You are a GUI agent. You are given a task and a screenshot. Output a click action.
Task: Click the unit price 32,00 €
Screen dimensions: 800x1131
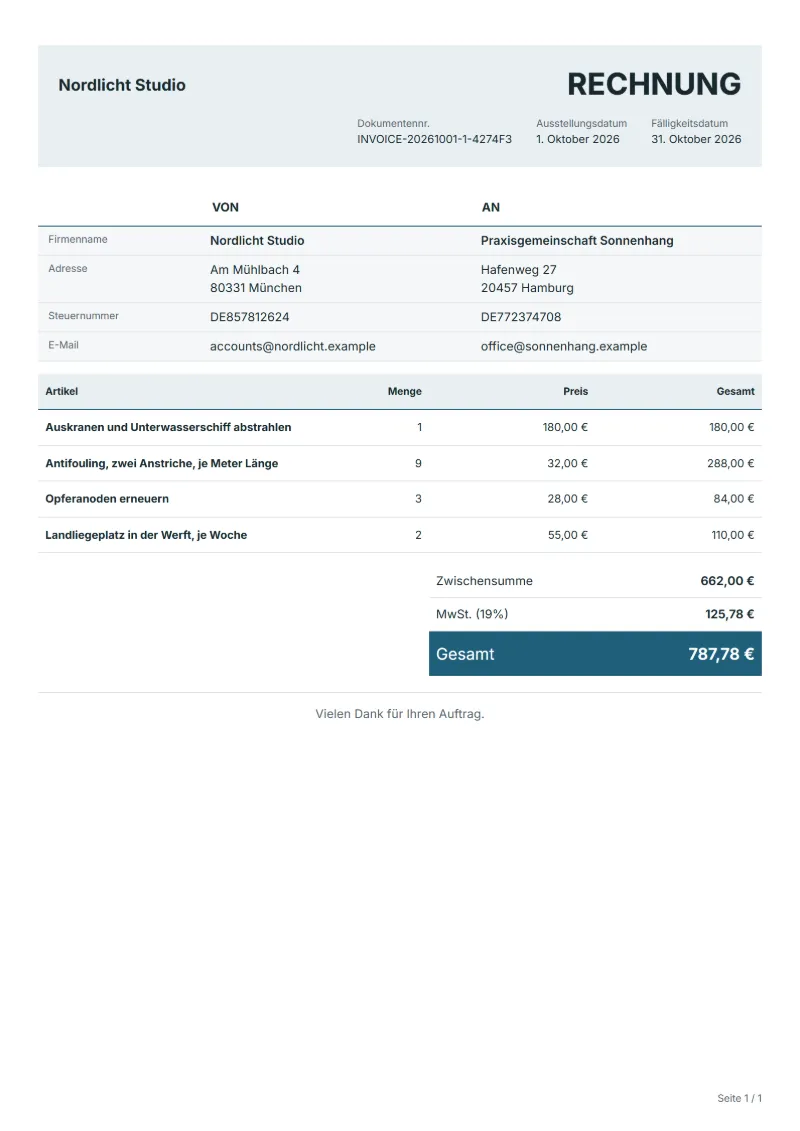pos(568,463)
